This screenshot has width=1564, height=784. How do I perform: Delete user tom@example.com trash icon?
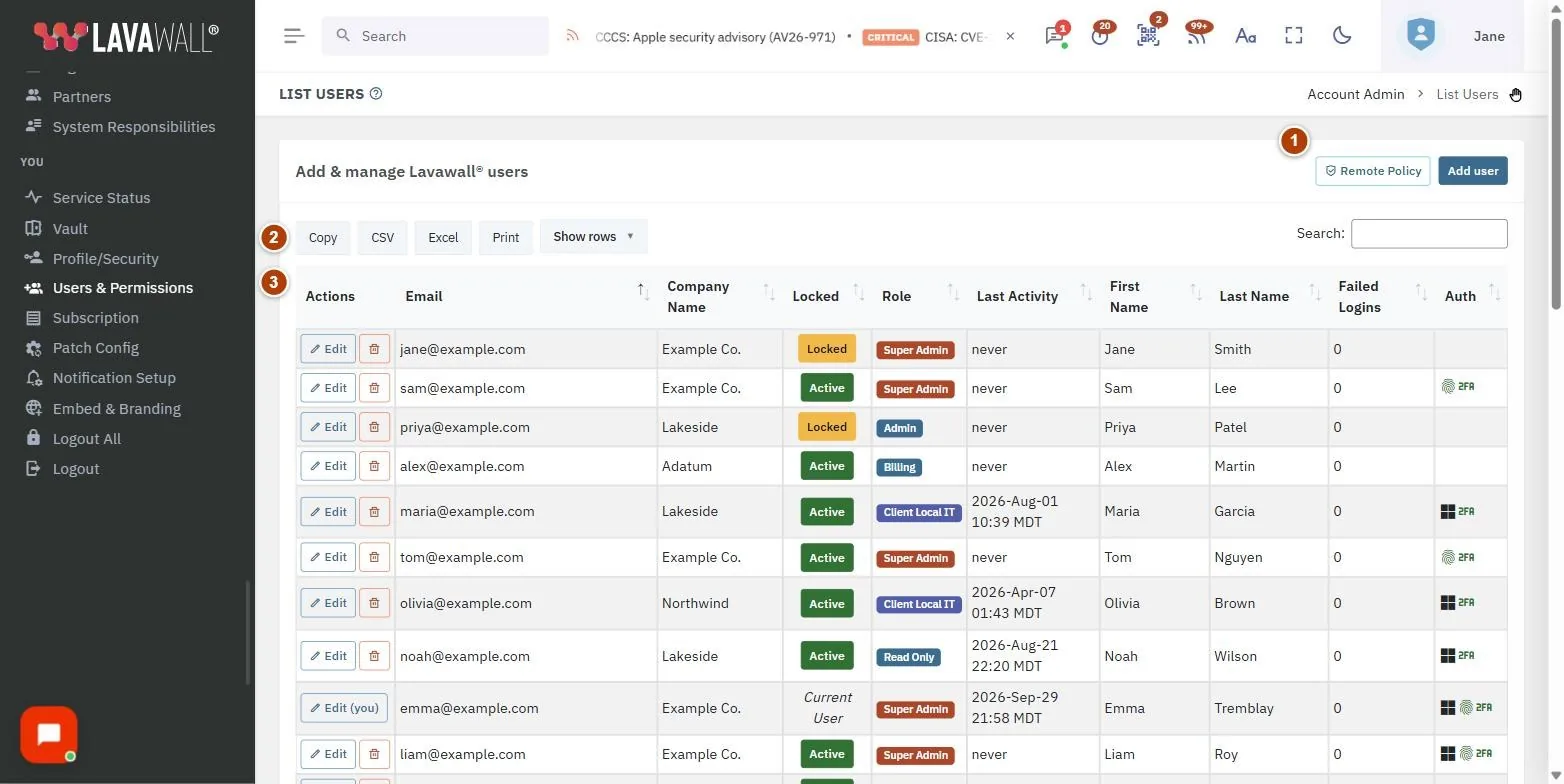point(374,557)
